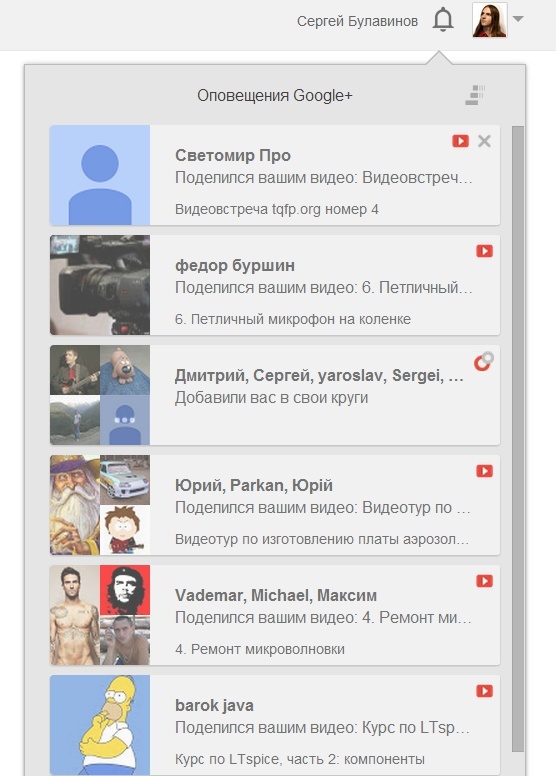This screenshot has width=556, height=776.
Task: Click YouTube icon on Светомир Про notification
Action: (x=460, y=141)
